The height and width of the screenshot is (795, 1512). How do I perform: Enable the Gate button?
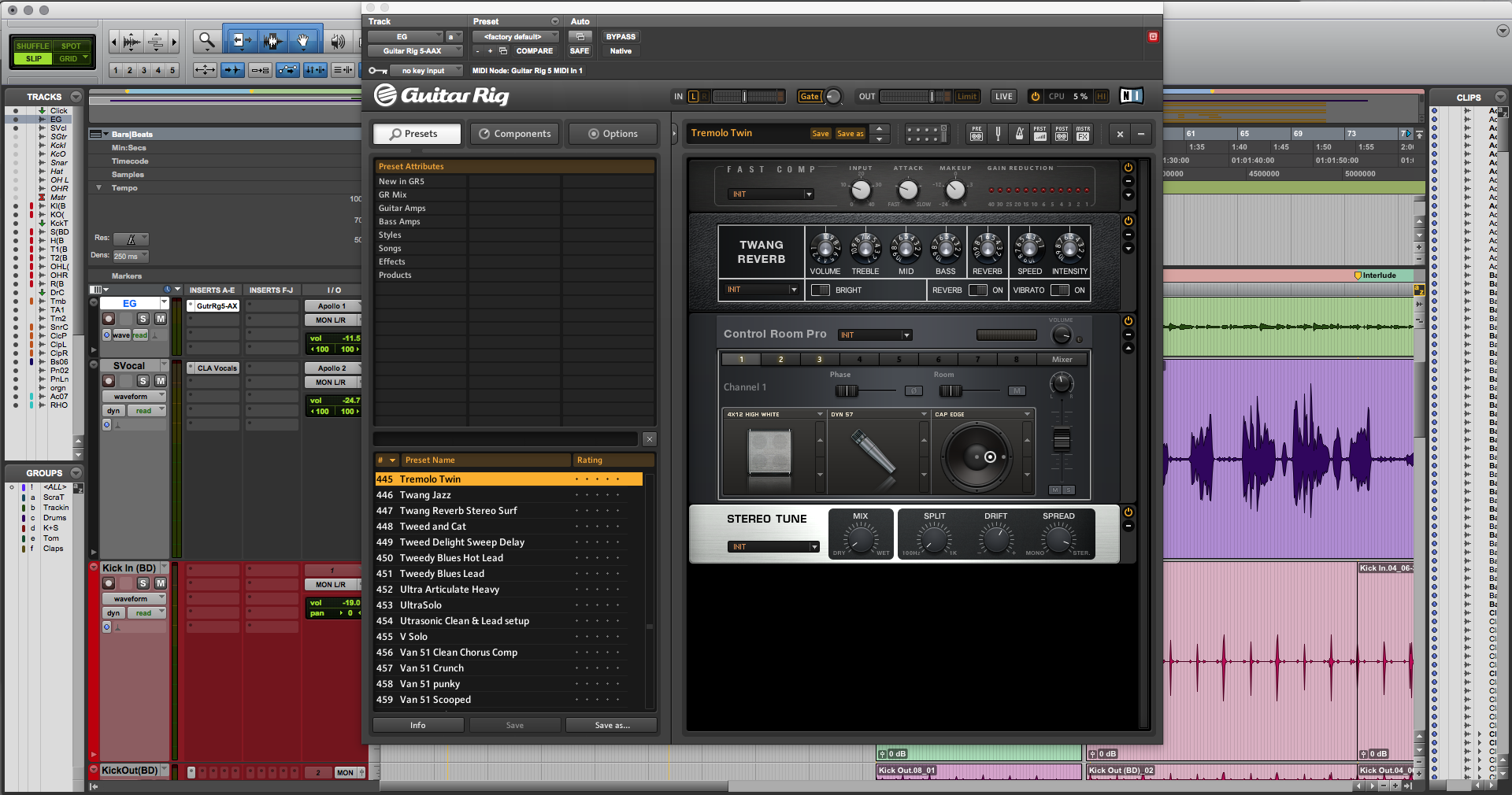coord(810,96)
